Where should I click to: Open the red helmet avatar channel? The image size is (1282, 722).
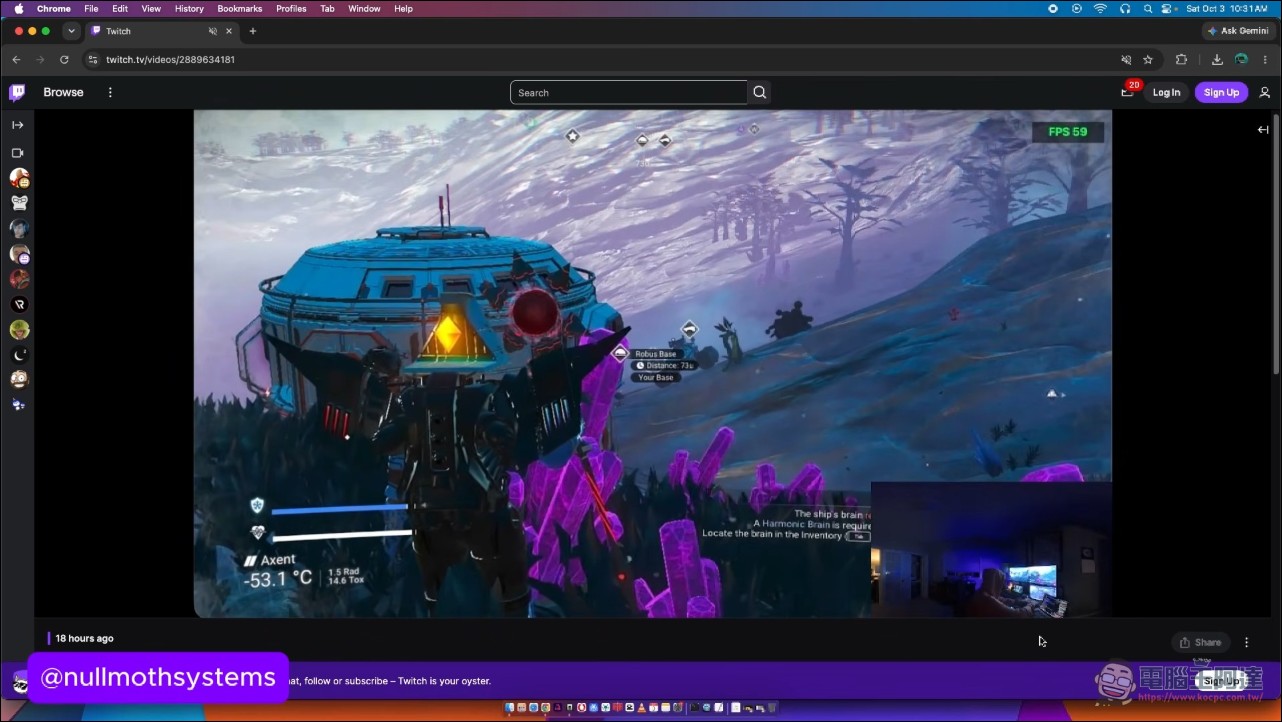19,279
